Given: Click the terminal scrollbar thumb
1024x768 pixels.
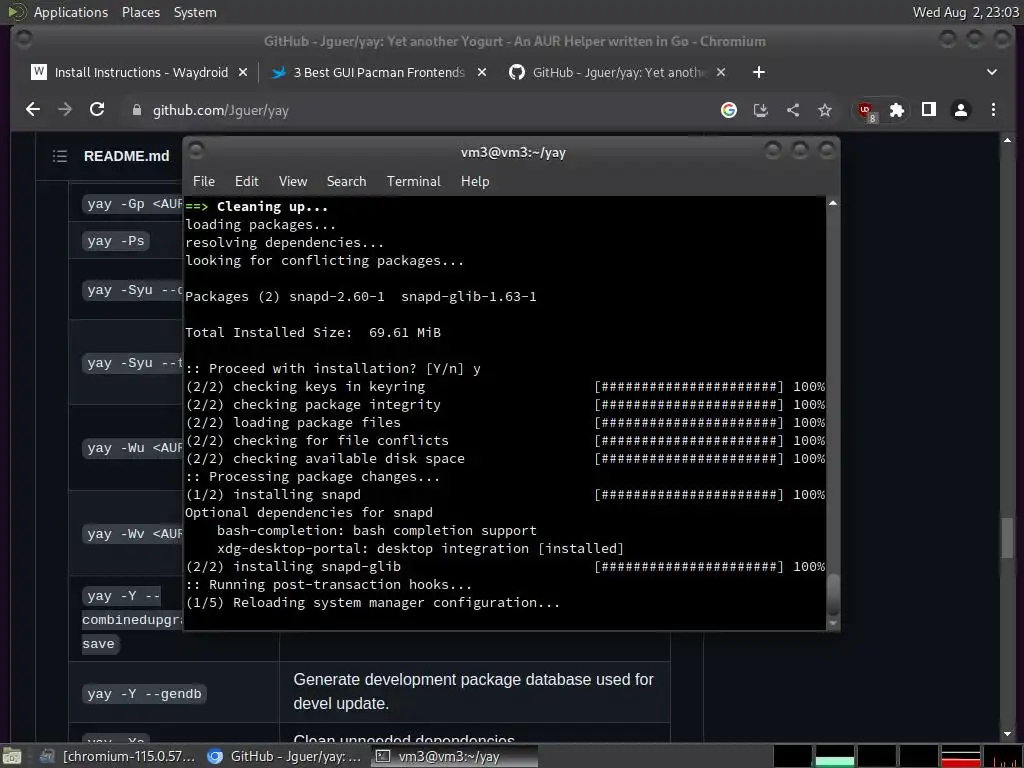Looking at the screenshot, I should point(833,594).
